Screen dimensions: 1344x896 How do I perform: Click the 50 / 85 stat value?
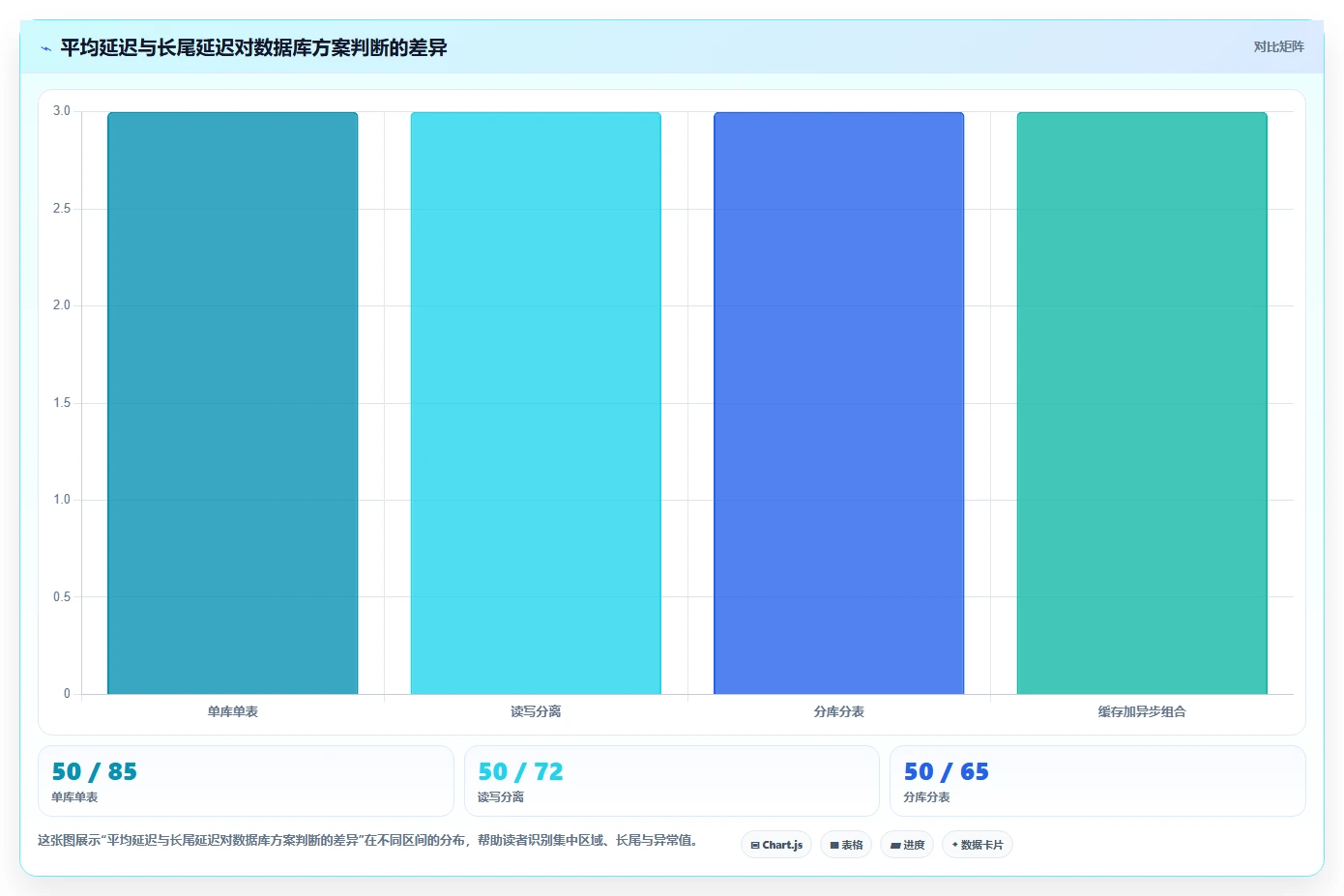[x=95, y=771]
